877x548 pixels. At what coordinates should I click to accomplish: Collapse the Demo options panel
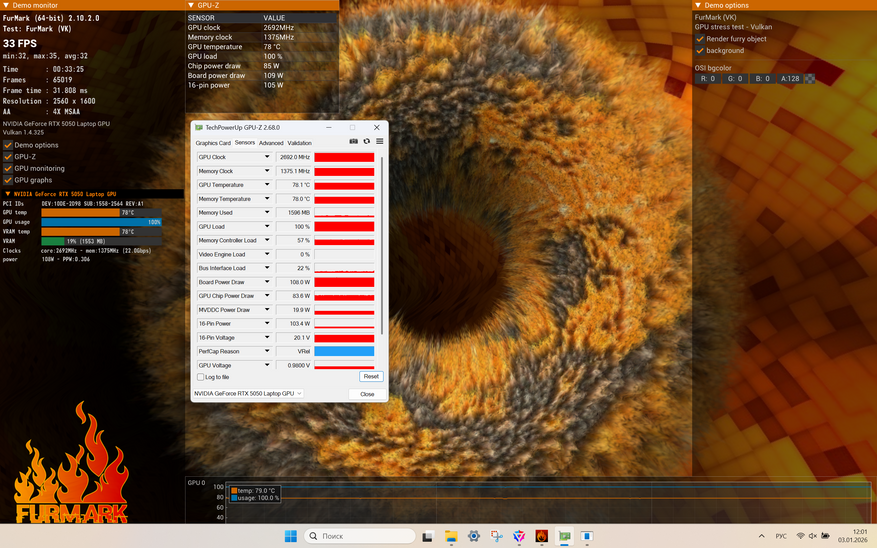698,5
